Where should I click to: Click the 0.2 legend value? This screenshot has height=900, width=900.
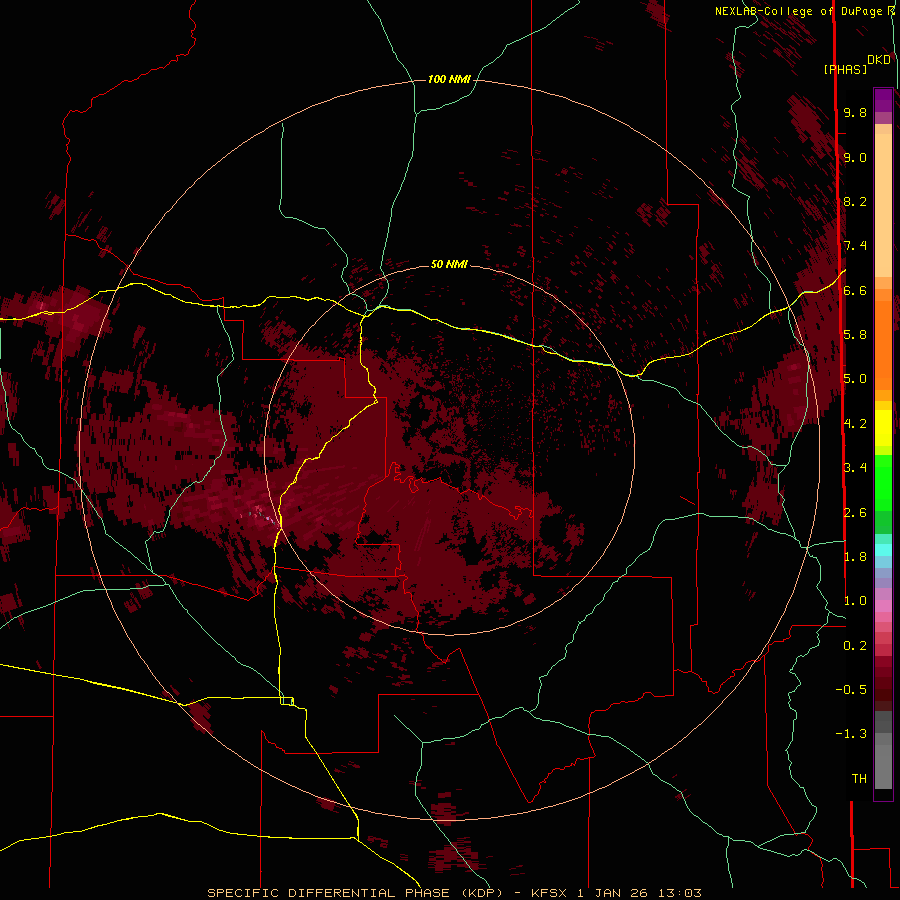point(855,646)
